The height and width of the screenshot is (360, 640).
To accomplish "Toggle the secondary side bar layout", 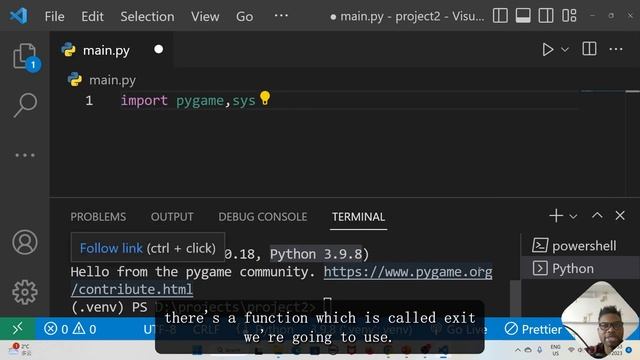I will [546, 16].
